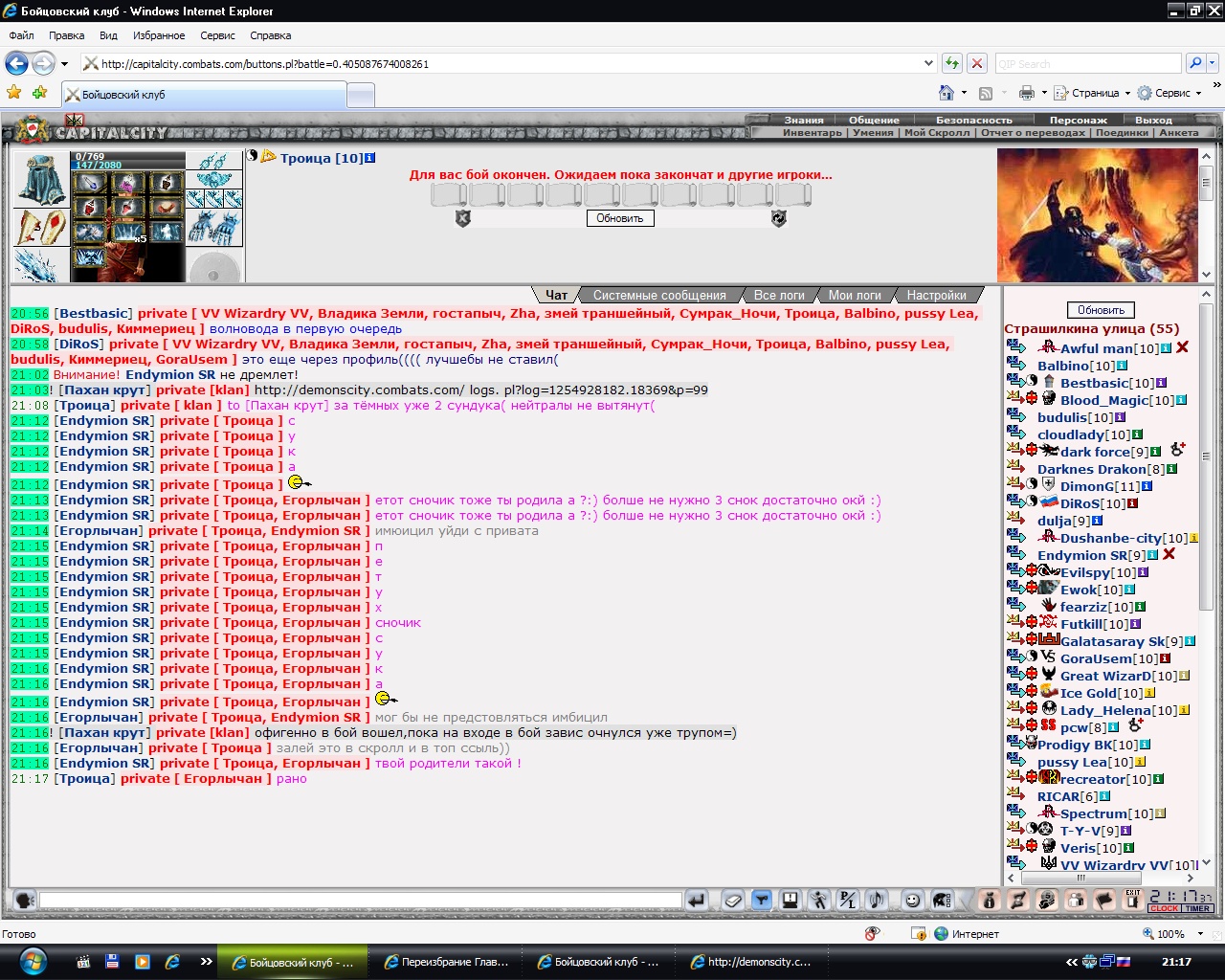
Task: Click the demonscity logs link in chat
Action: tap(481, 390)
